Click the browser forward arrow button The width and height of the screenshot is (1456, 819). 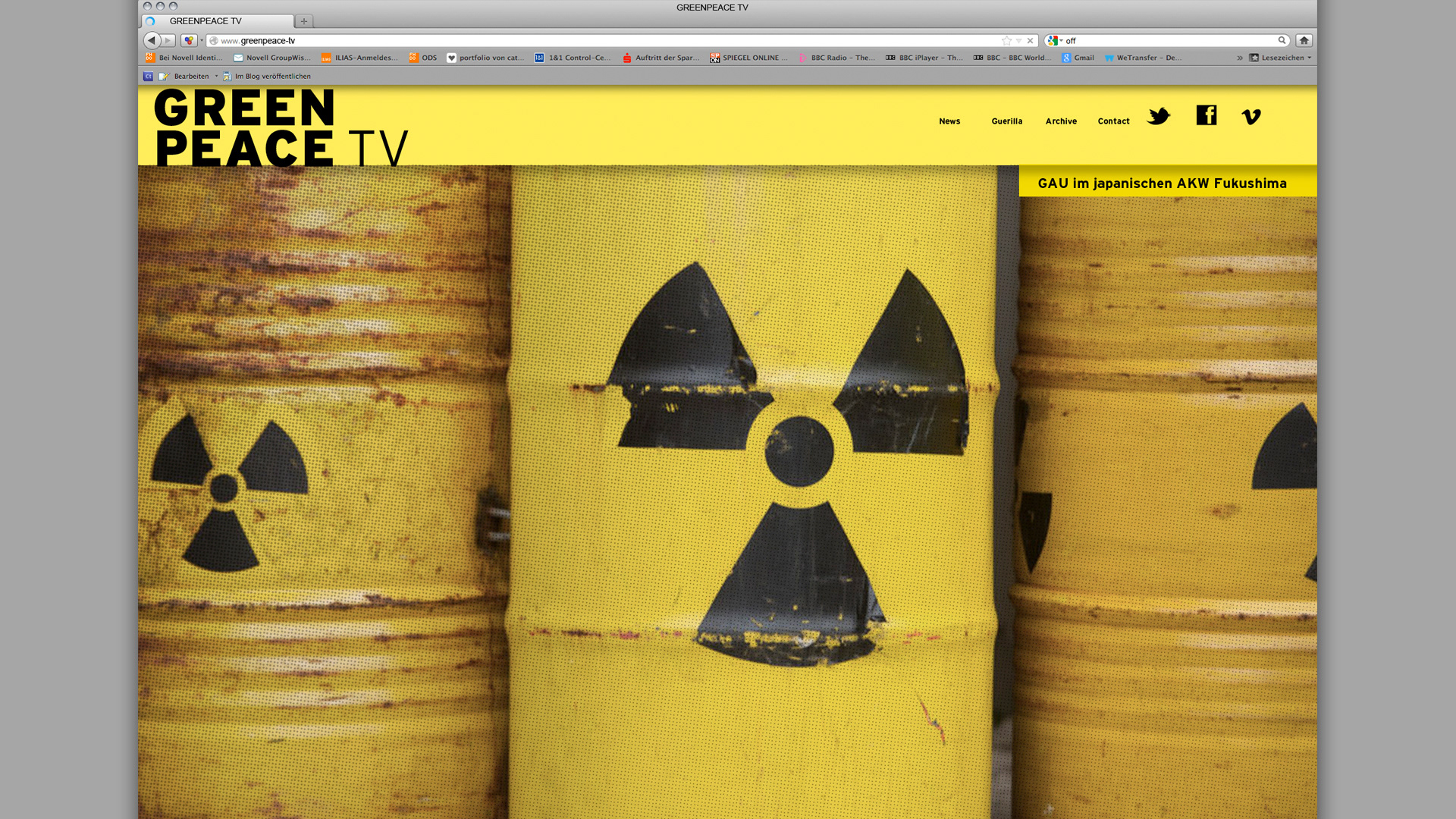point(168,41)
